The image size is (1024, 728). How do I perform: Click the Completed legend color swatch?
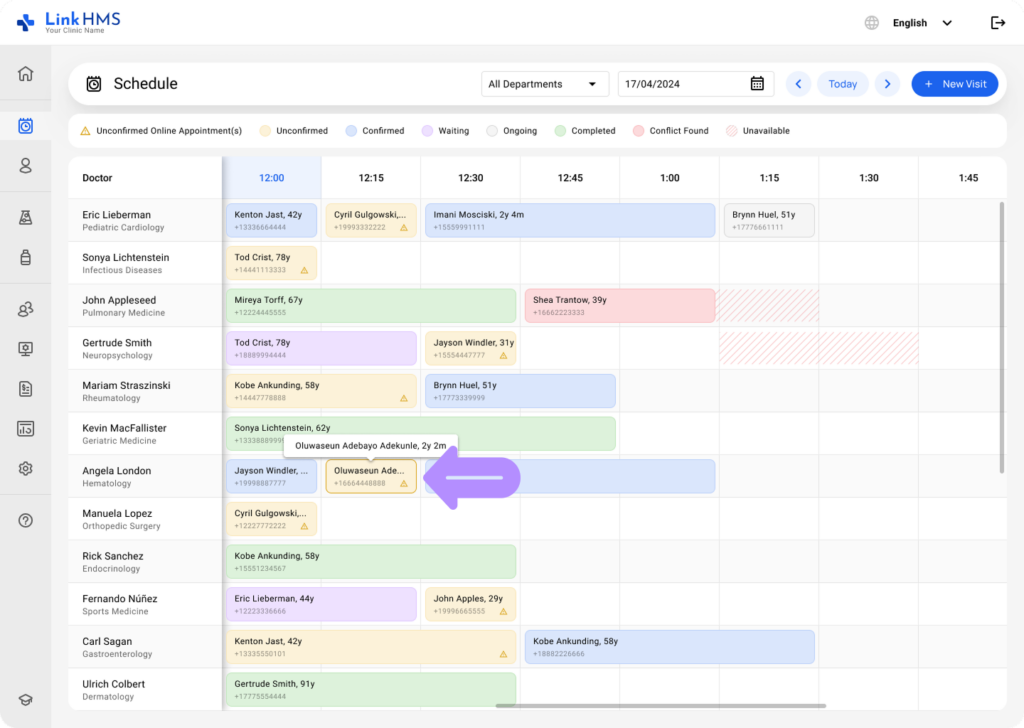[560, 131]
